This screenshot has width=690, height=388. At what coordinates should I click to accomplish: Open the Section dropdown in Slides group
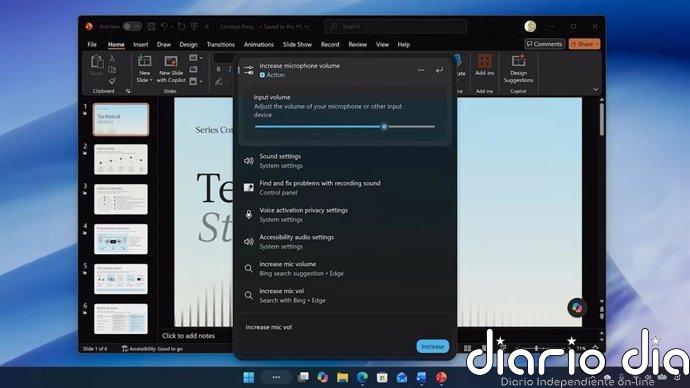pos(196,81)
